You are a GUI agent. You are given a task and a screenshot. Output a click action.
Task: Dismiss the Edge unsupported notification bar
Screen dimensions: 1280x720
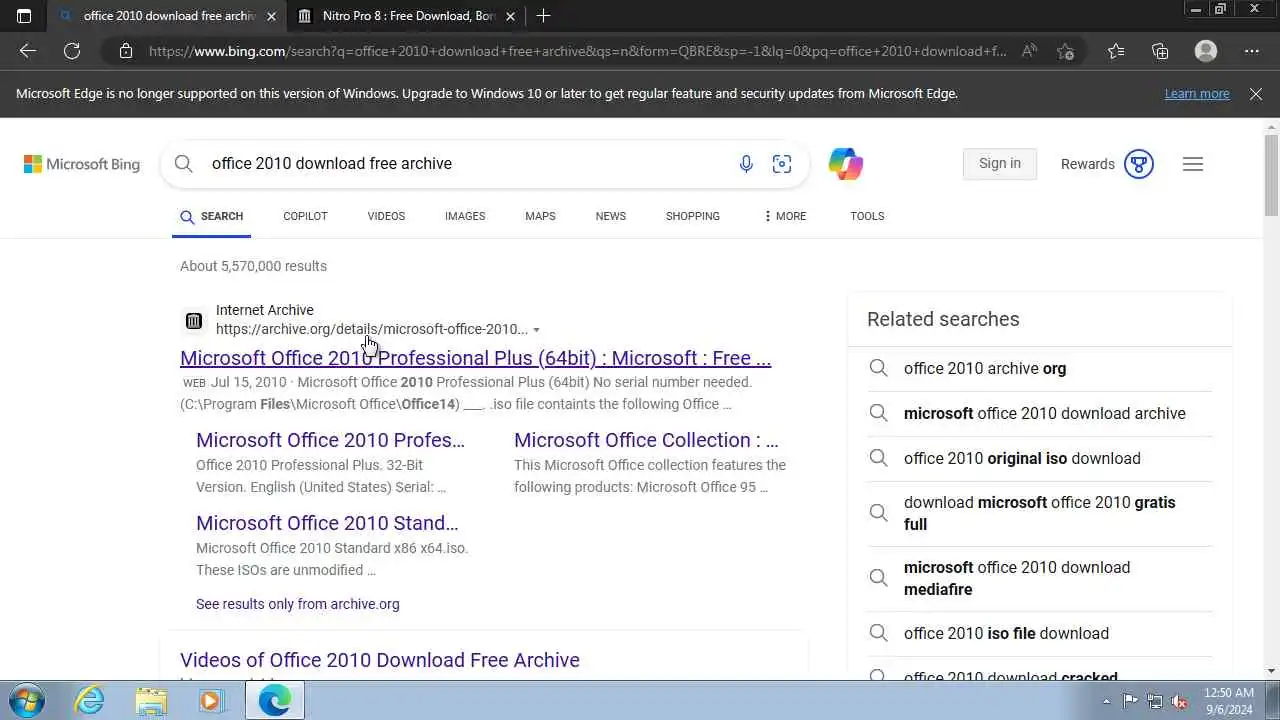(1256, 93)
